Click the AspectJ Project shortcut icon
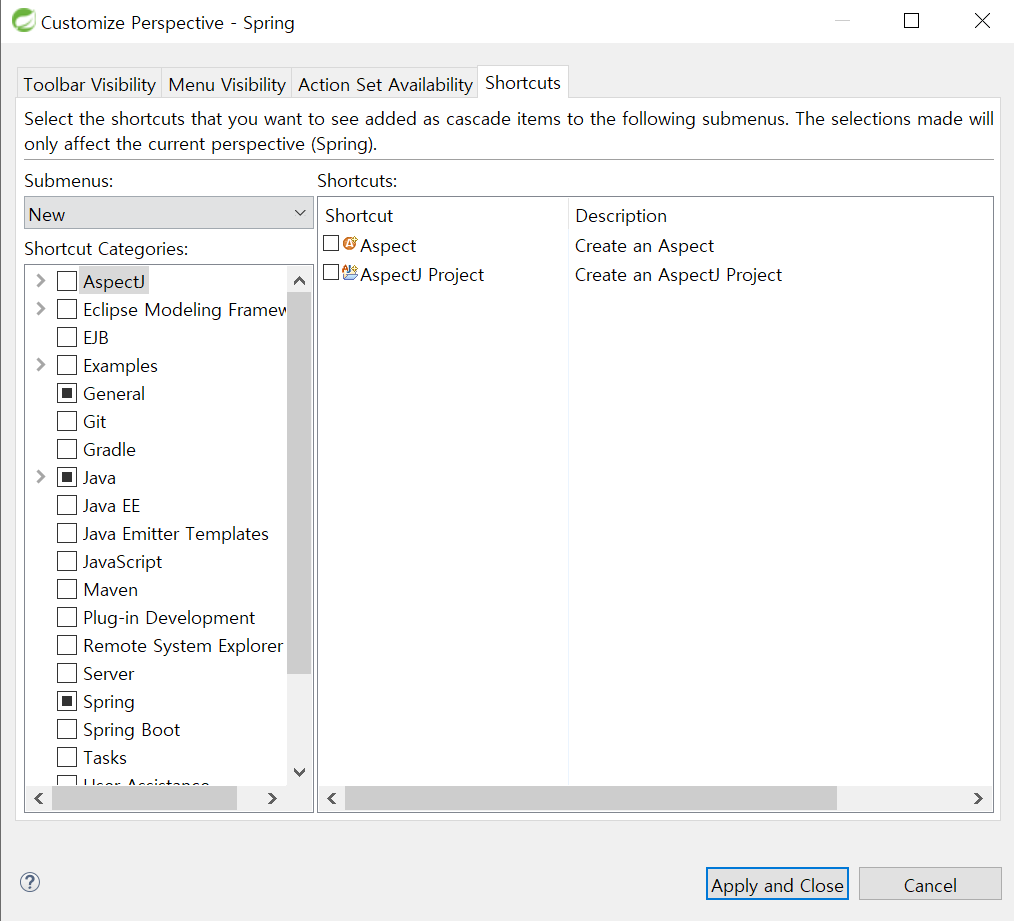The height and width of the screenshot is (921, 1014). click(350, 272)
